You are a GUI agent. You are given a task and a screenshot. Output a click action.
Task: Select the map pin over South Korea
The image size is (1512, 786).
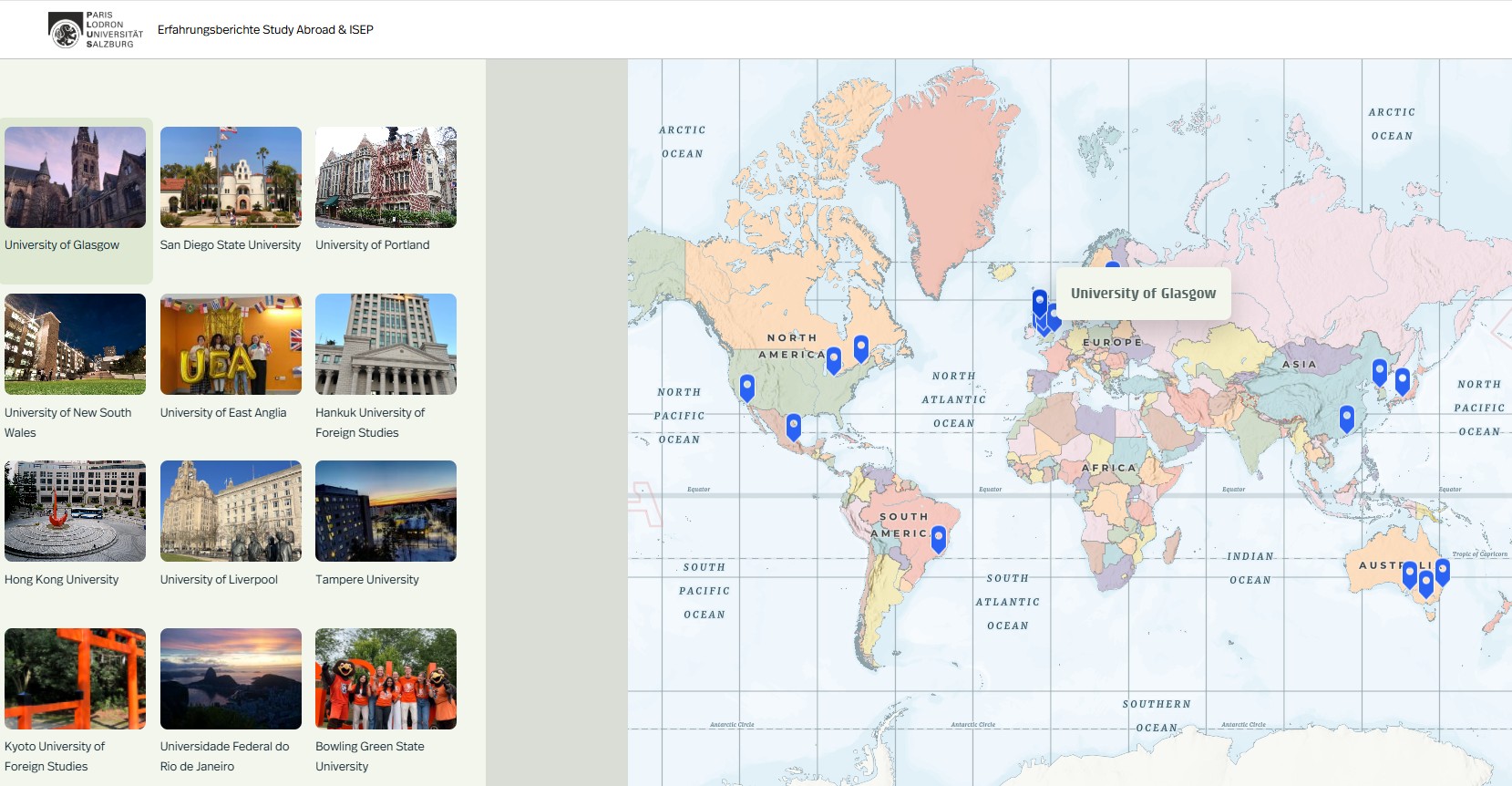(1380, 371)
